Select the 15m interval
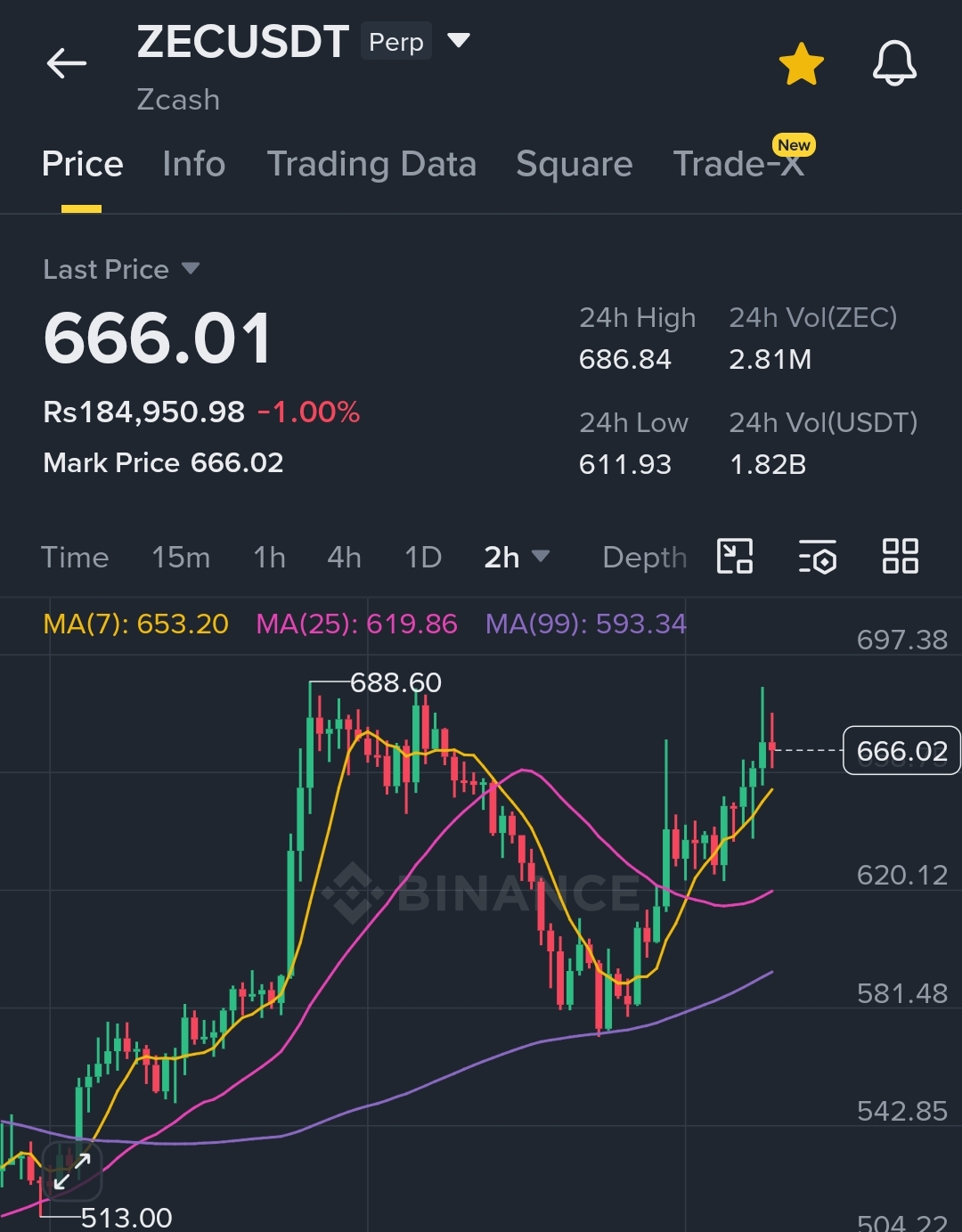Screen dimensions: 962x1232 tap(181, 557)
